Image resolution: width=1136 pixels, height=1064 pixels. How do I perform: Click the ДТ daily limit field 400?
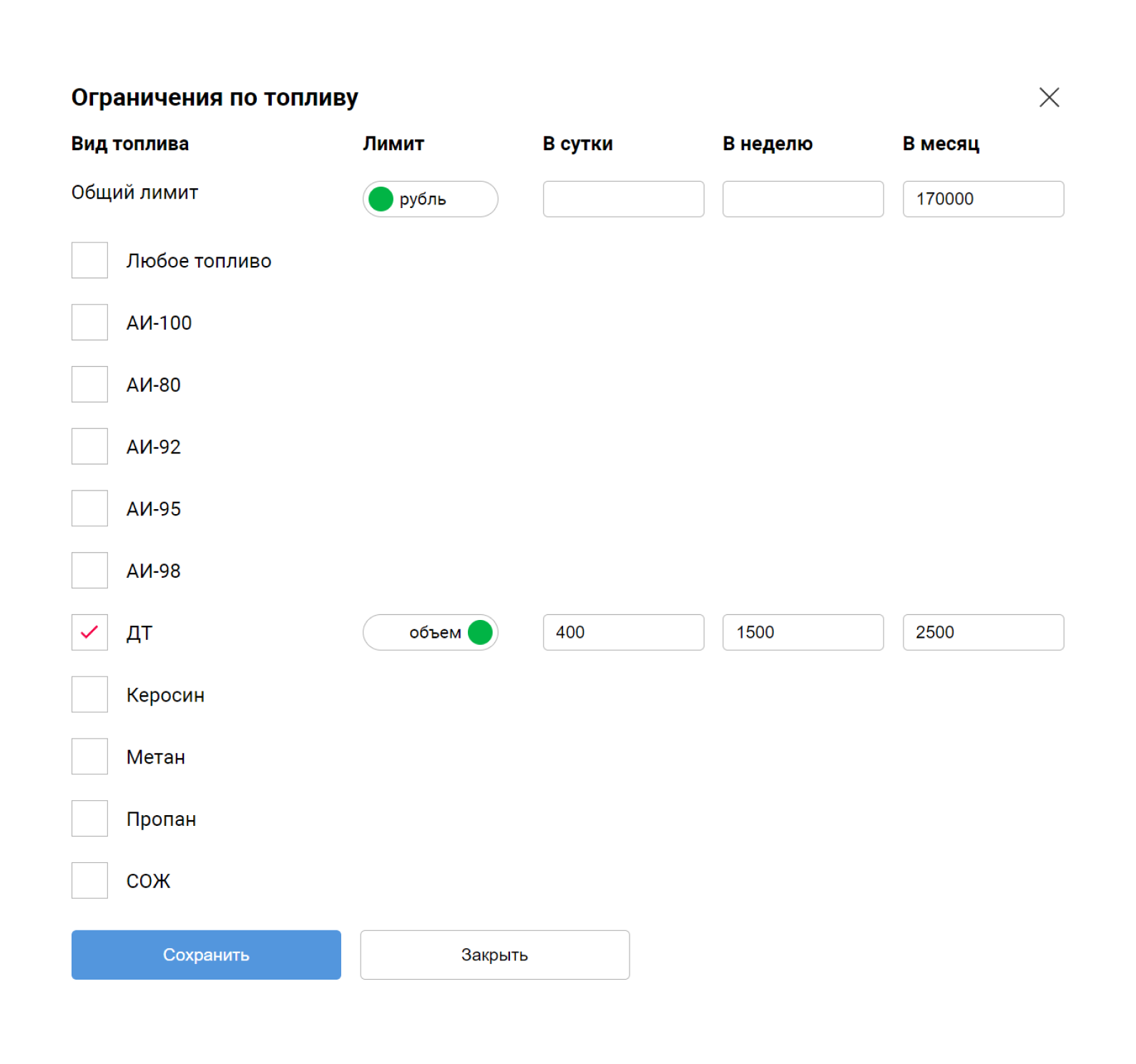(623, 632)
